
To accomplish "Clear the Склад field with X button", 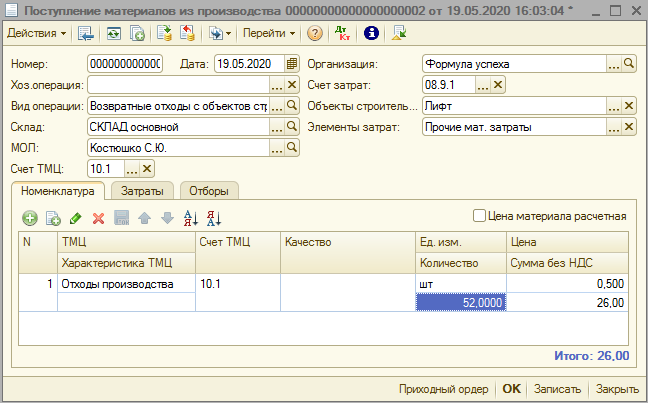I will click(292, 127).
